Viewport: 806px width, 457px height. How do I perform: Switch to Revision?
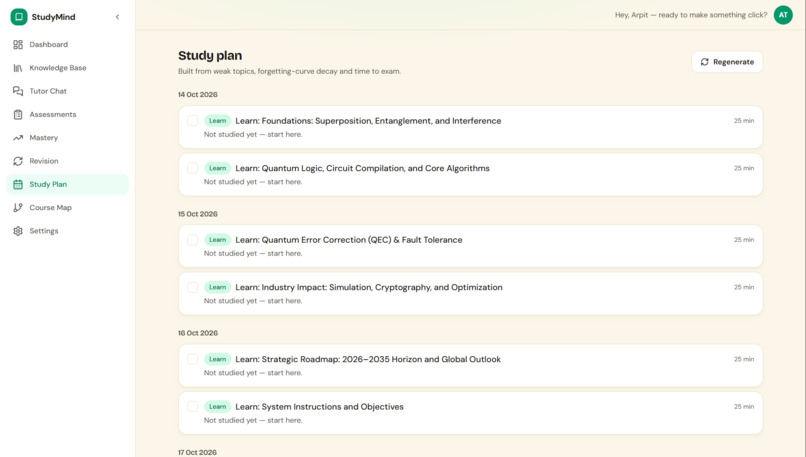(x=67, y=161)
